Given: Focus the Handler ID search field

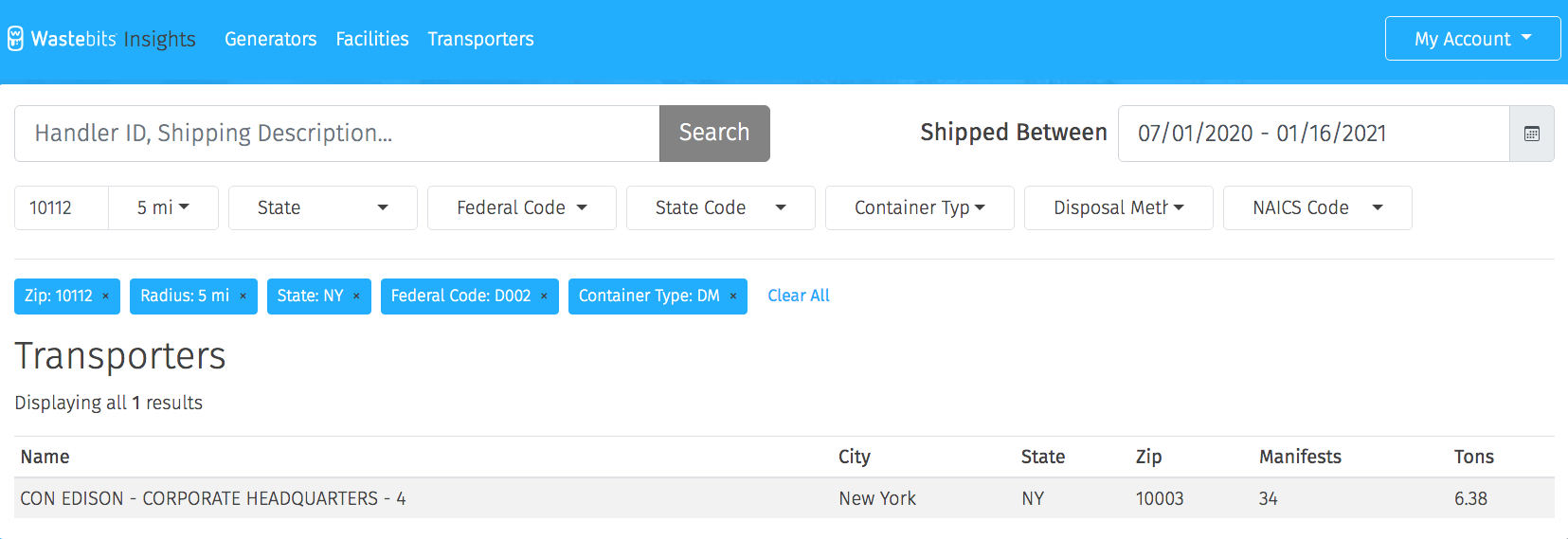Looking at the screenshot, I should (x=337, y=134).
